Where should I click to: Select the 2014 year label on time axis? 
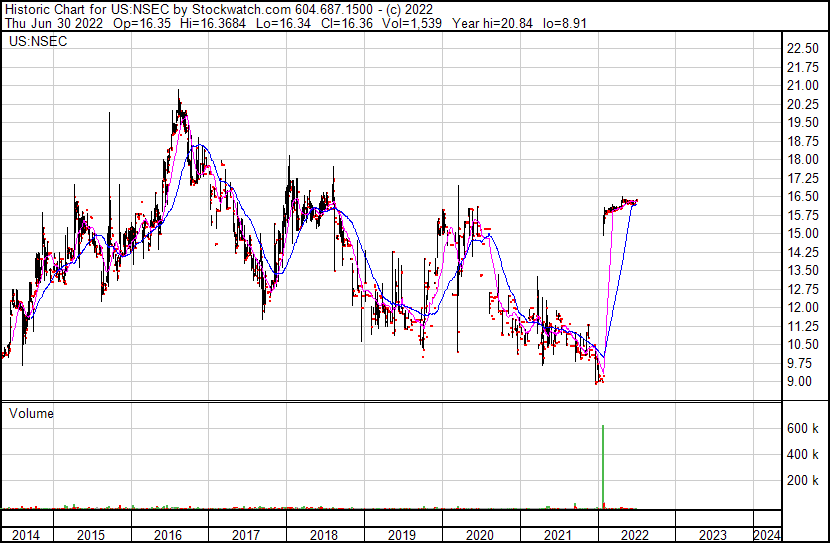tap(26, 535)
